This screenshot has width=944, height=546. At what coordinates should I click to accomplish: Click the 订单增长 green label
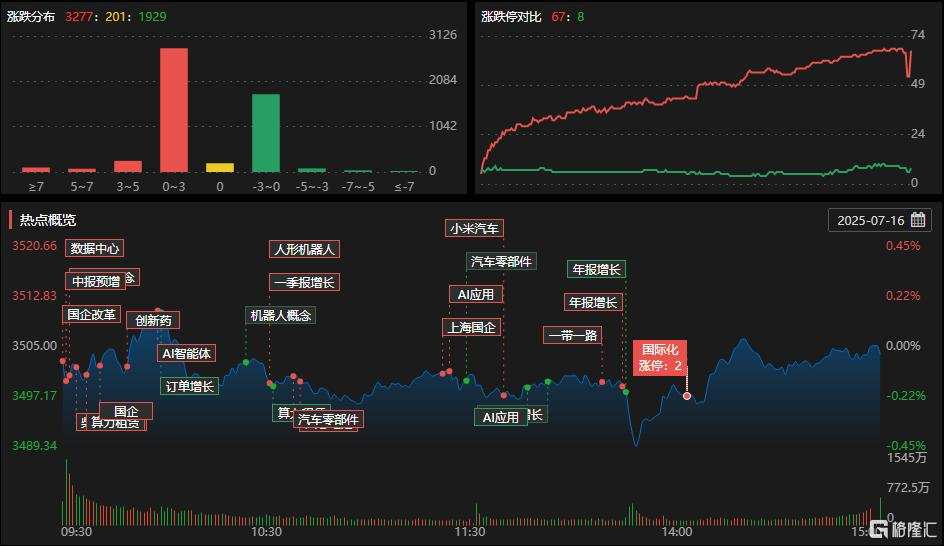pos(190,386)
